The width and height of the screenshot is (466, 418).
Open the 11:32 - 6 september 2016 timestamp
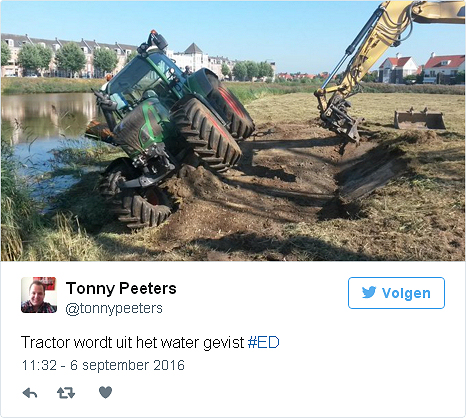click(103, 365)
